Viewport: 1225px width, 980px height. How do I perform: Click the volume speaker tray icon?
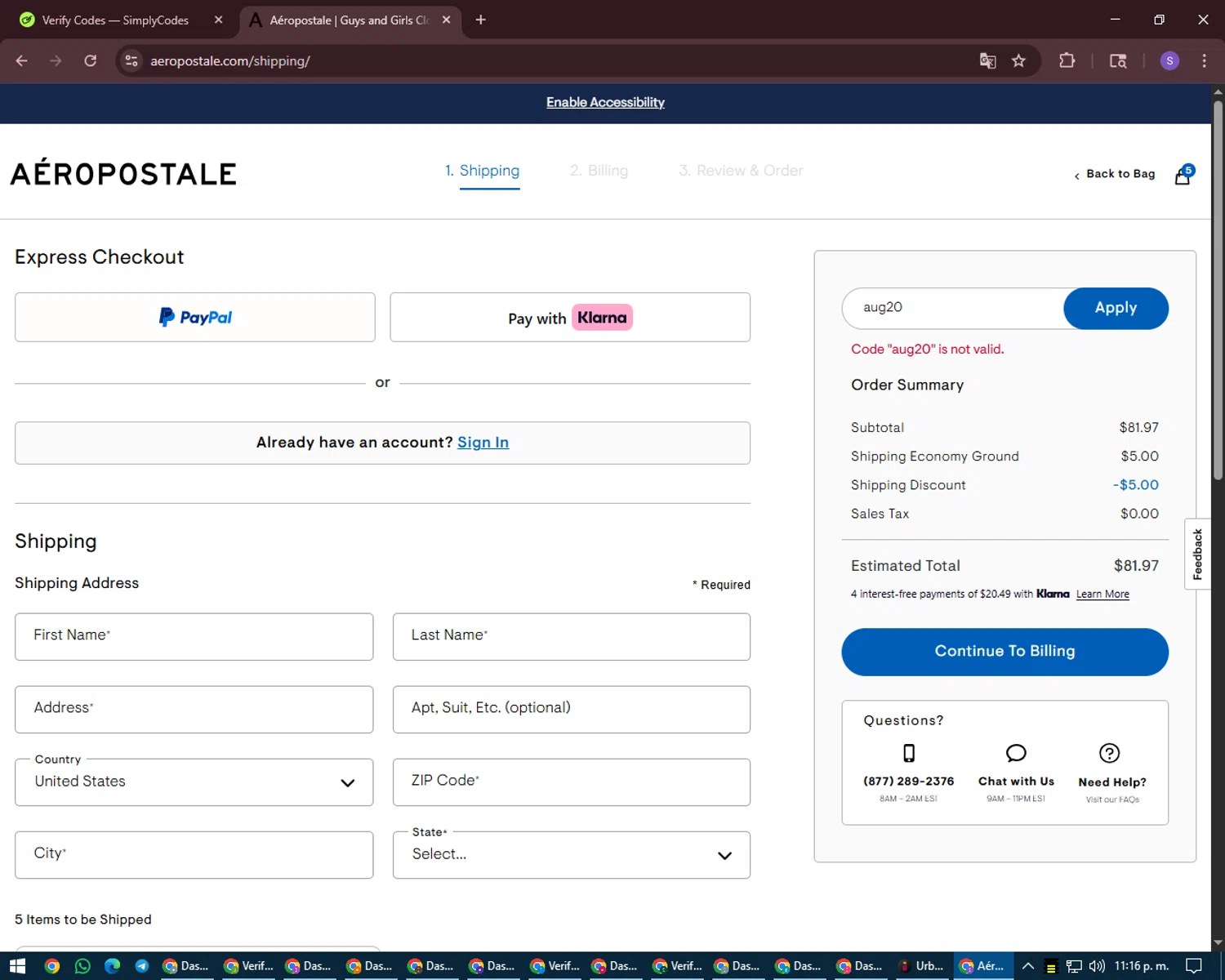[x=1096, y=966]
